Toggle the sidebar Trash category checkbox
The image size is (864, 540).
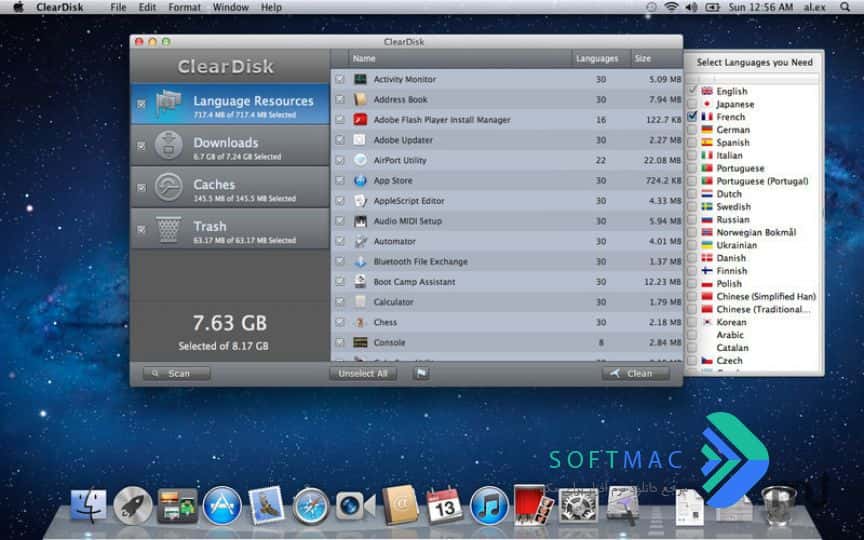141,230
